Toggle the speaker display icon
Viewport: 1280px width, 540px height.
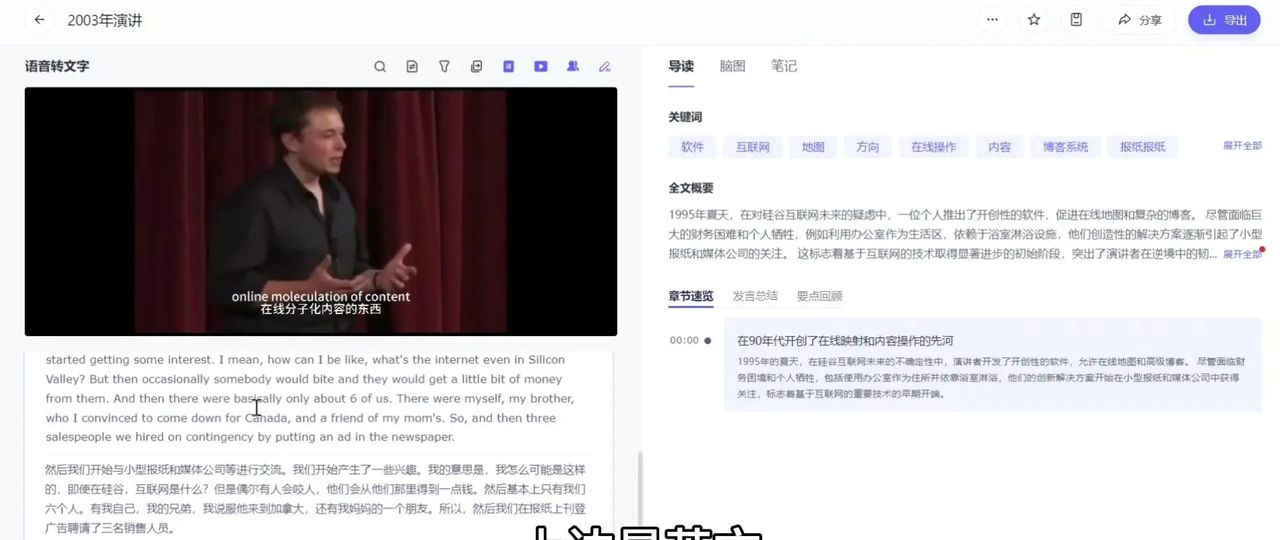point(572,67)
